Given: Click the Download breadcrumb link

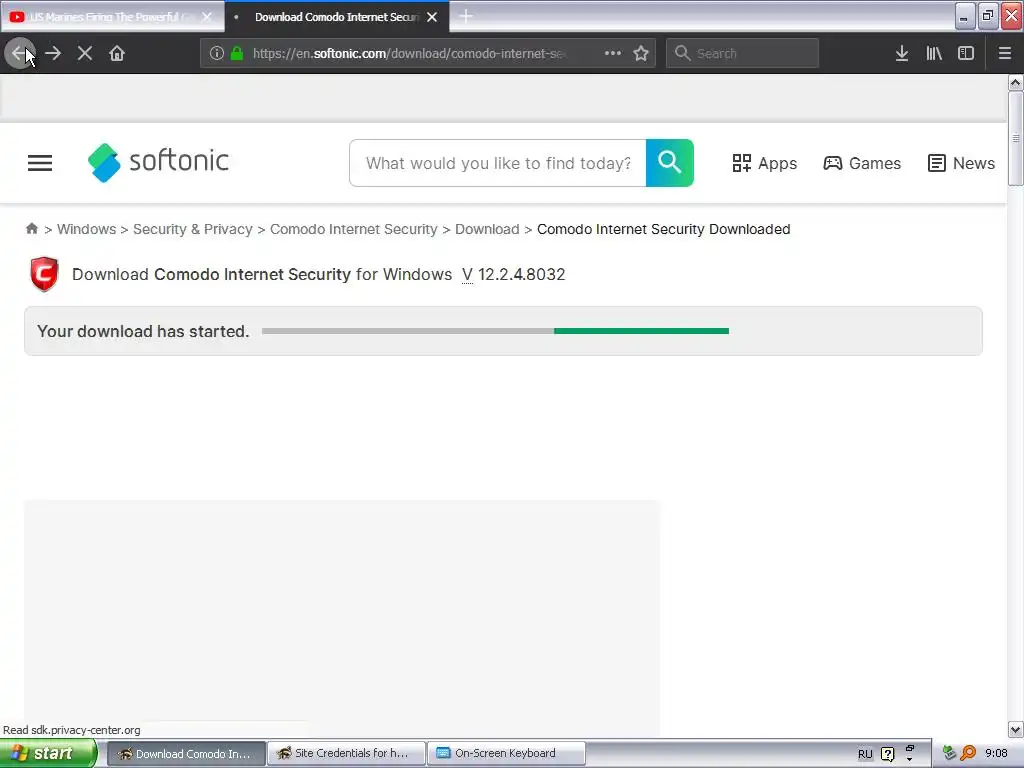Looking at the screenshot, I should 487,229.
